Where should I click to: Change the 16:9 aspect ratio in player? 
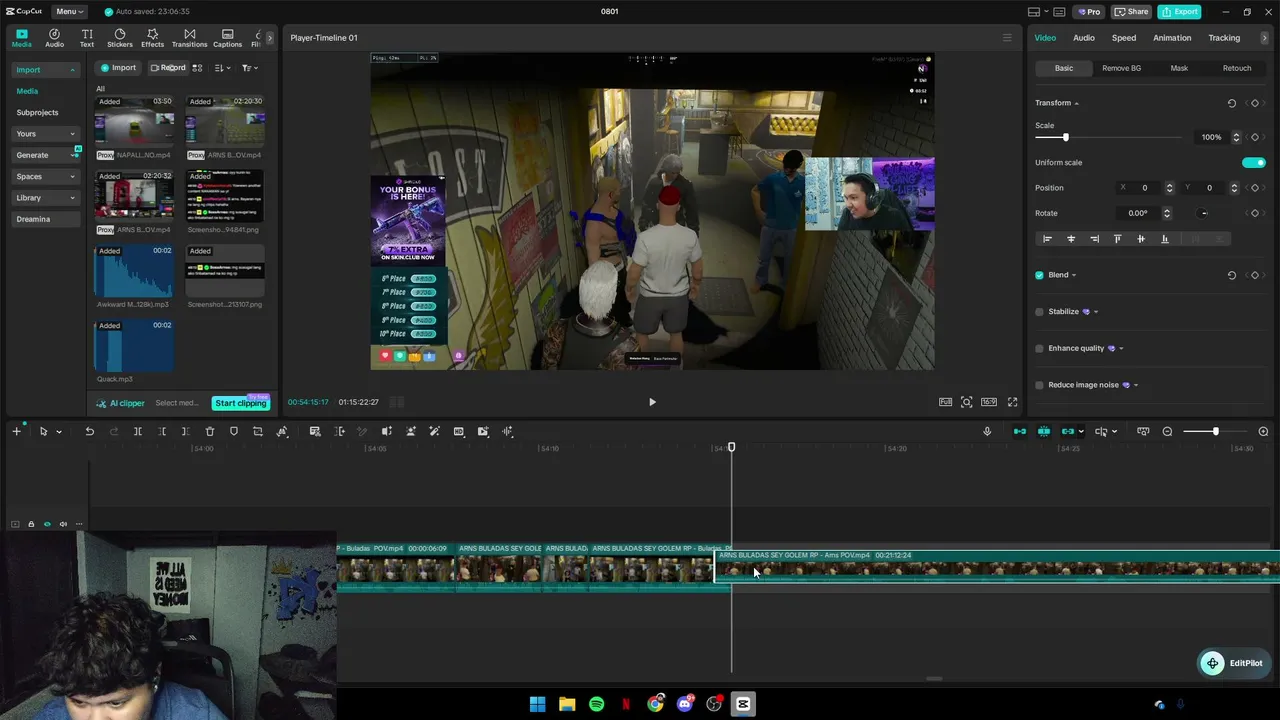pos(989,402)
